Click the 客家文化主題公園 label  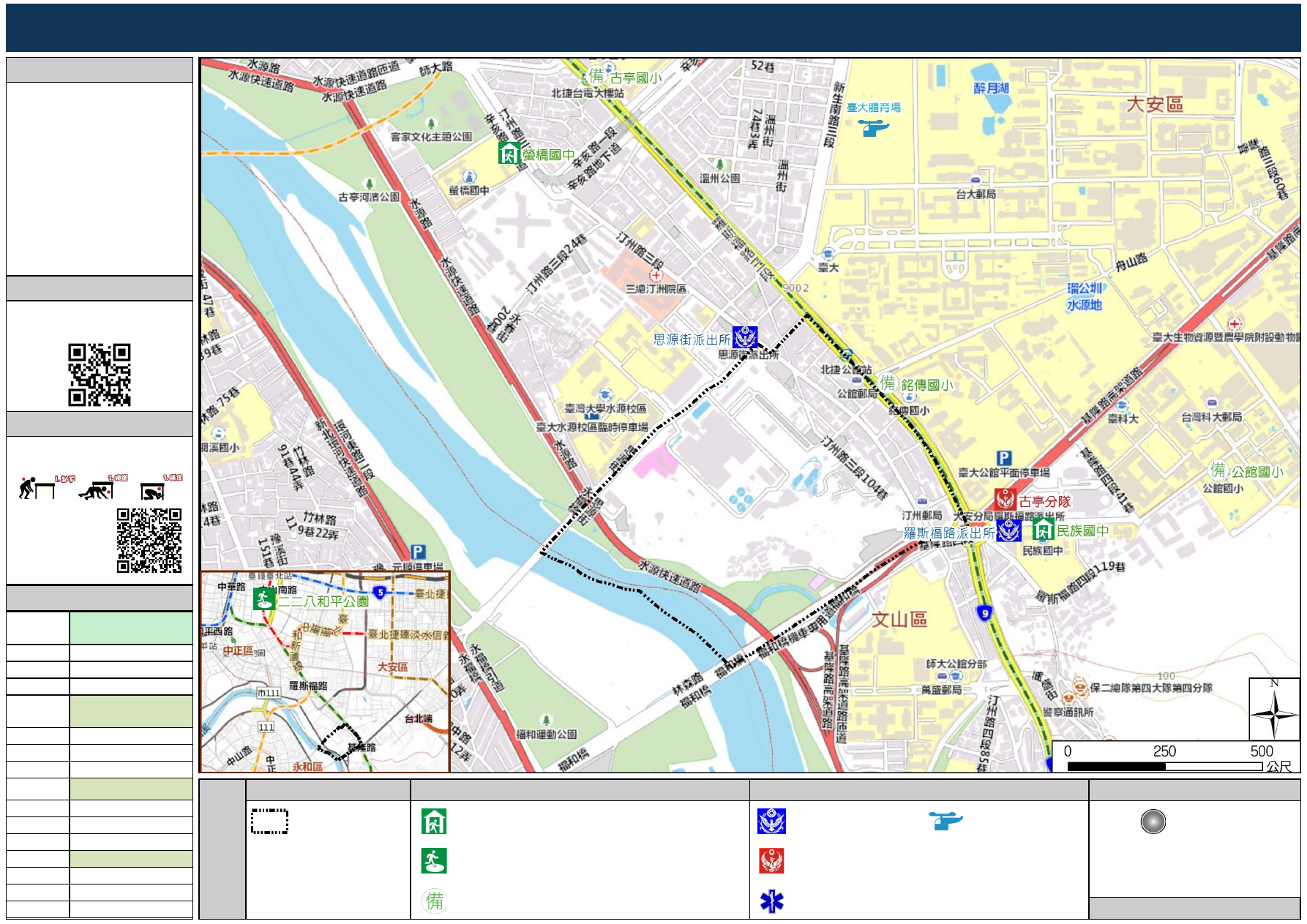431,137
